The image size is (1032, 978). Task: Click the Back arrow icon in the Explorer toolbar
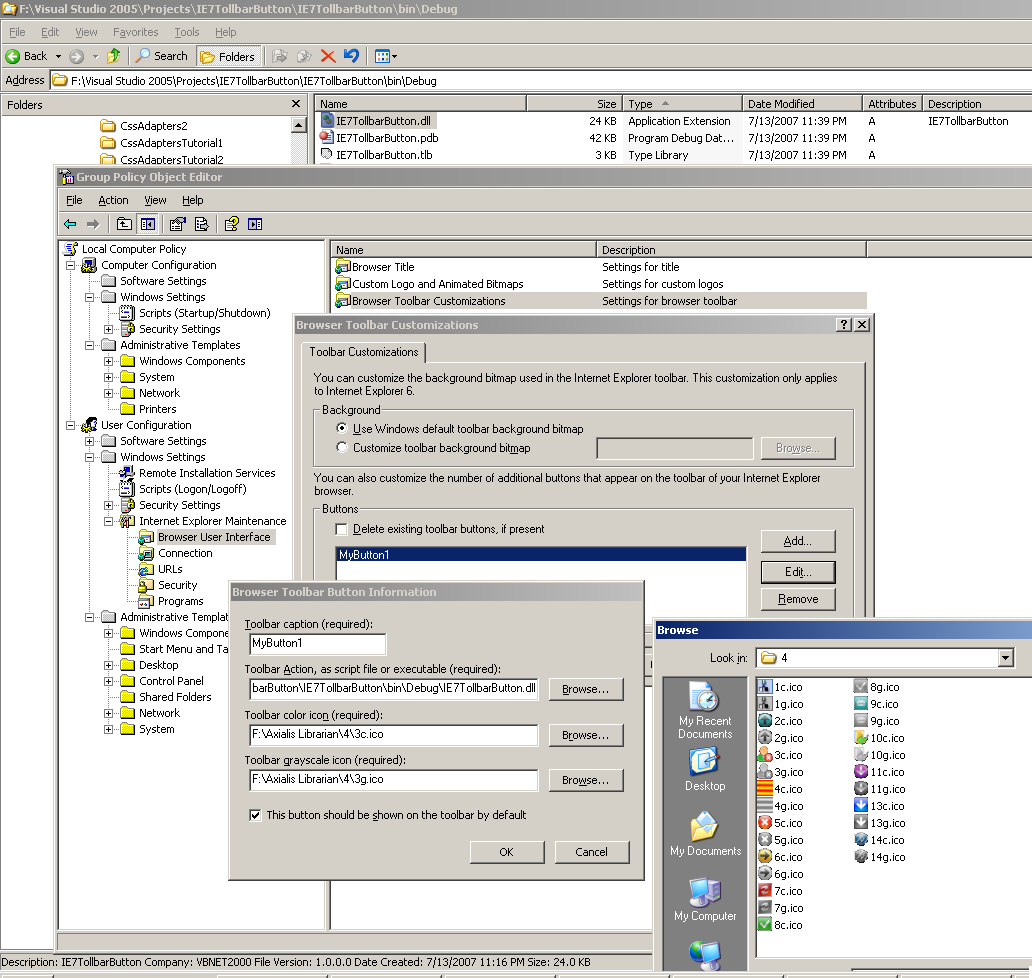click(13, 56)
